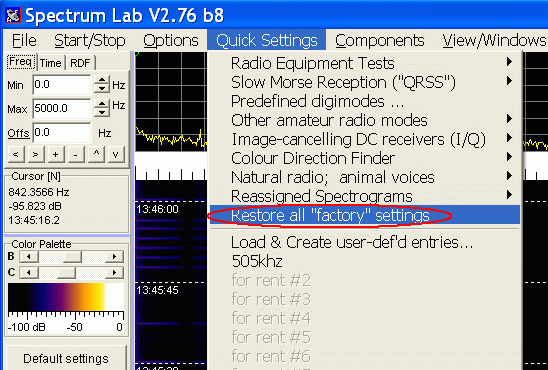Expand Colour Direction Finder submenu
548x370 pixels.
(365, 158)
